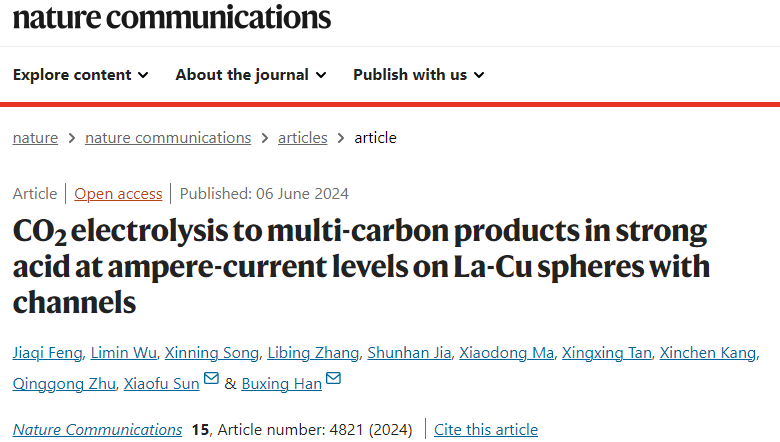This screenshot has height=442, width=780.
Task: Open author Jiaqi Feng's profile
Action: click(48, 353)
